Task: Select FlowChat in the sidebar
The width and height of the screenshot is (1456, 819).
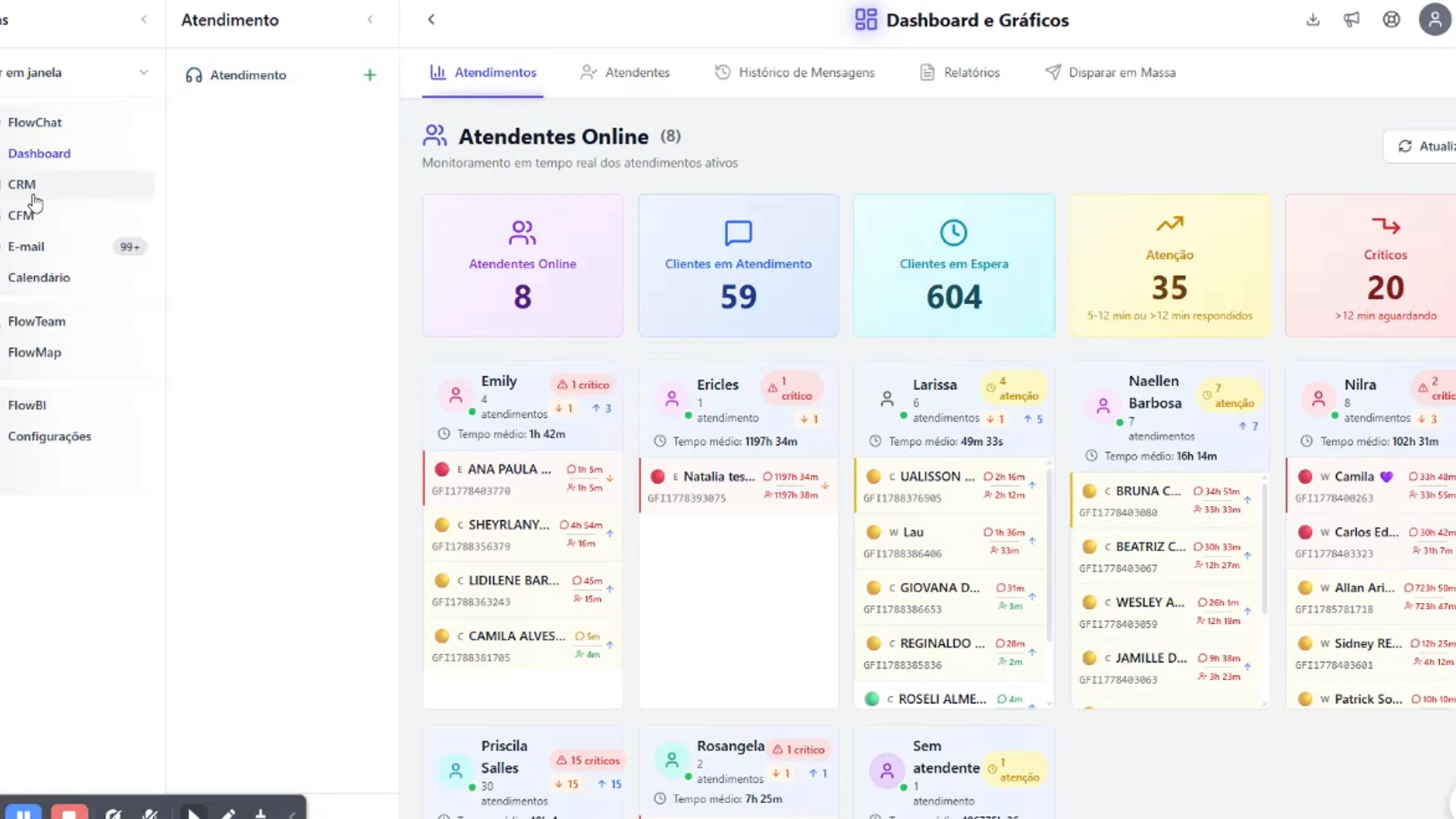Action: (x=35, y=122)
